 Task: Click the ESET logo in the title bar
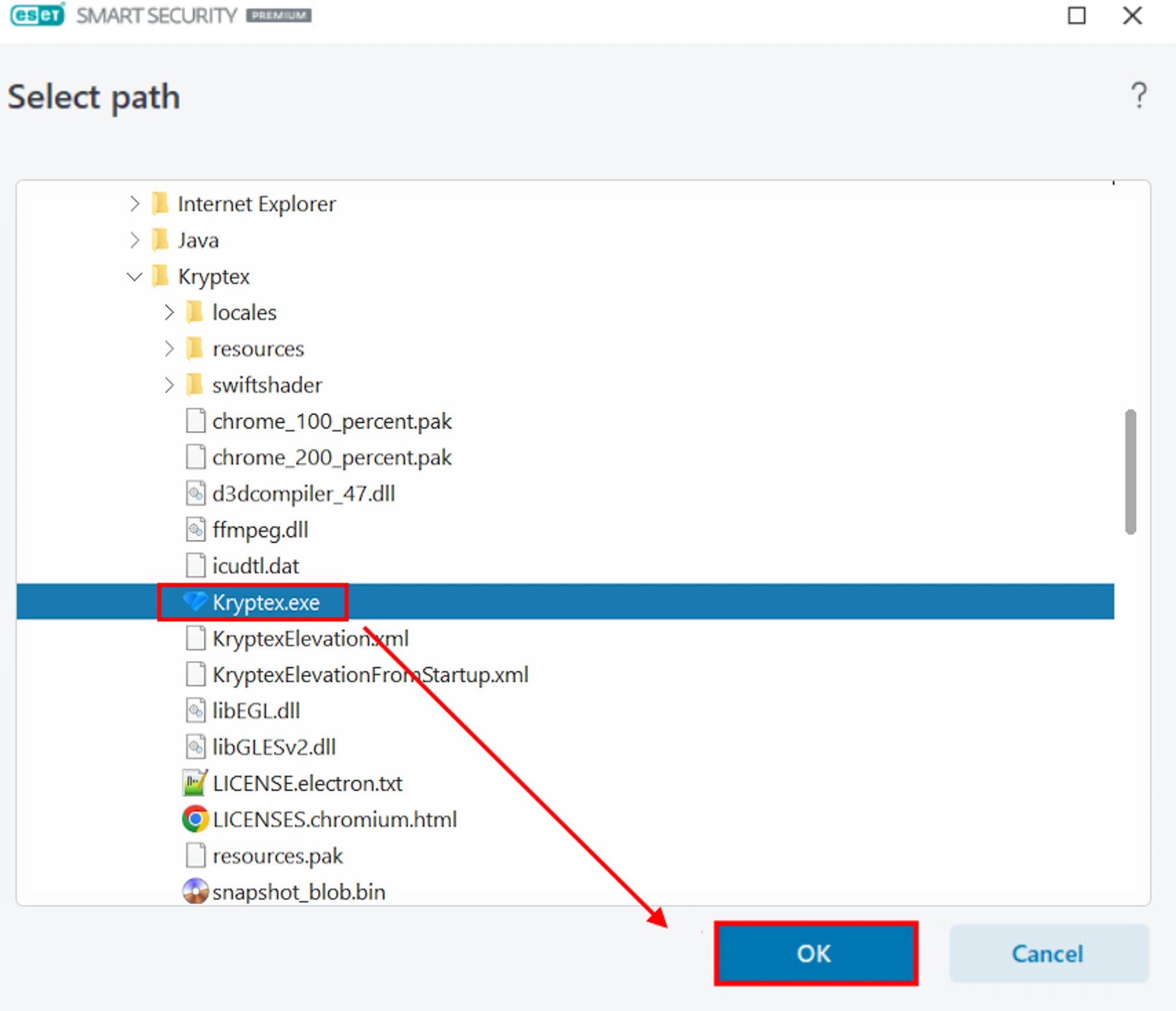[38, 15]
